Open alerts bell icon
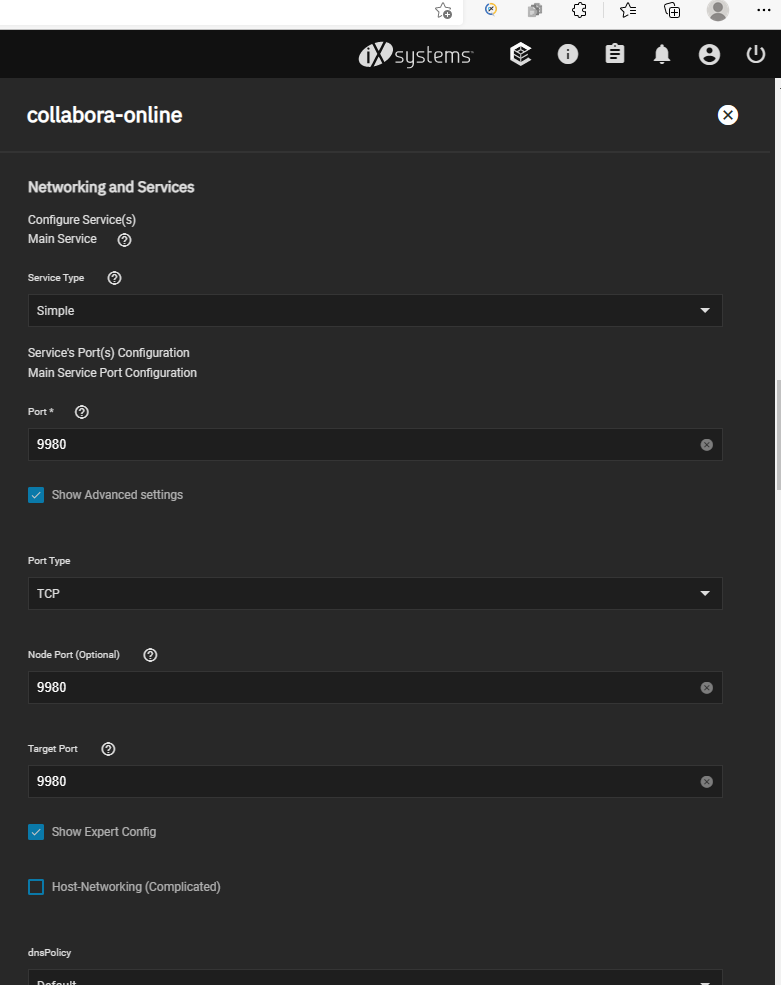Viewport: 781px width, 985px height. tap(662, 55)
